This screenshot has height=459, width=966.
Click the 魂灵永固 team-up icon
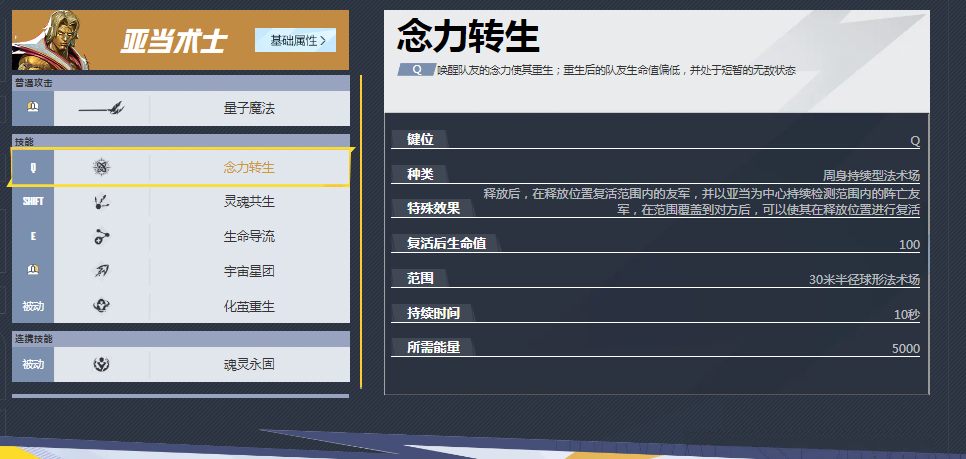[x=101, y=365]
